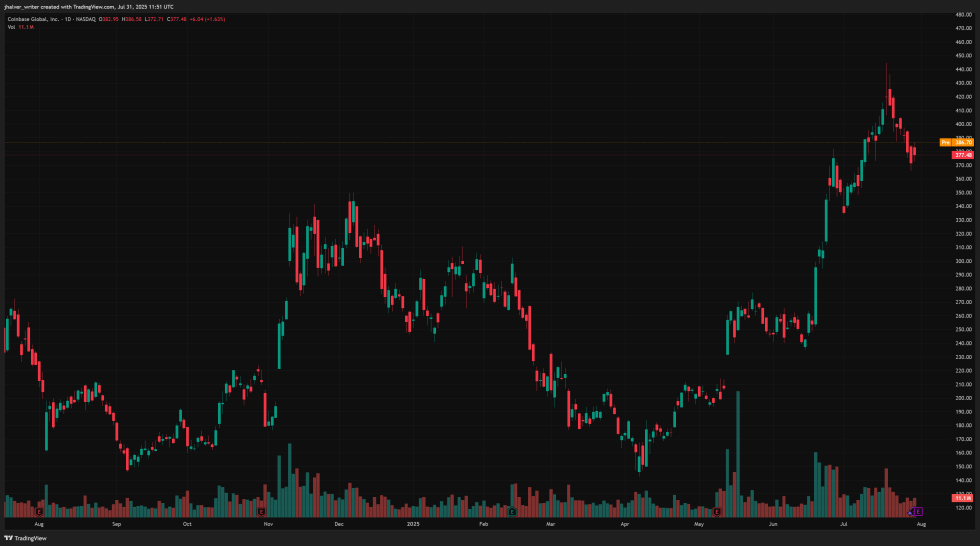The height and width of the screenshot is (546, 980).
Task: Click the C close value in the OHLC legend
Action: [x=176, y=18]
